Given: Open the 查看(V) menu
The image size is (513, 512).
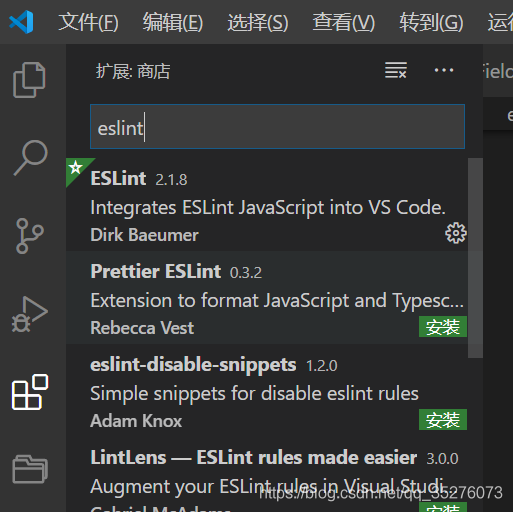Looking at the screenshot, I should pos(344,23).
